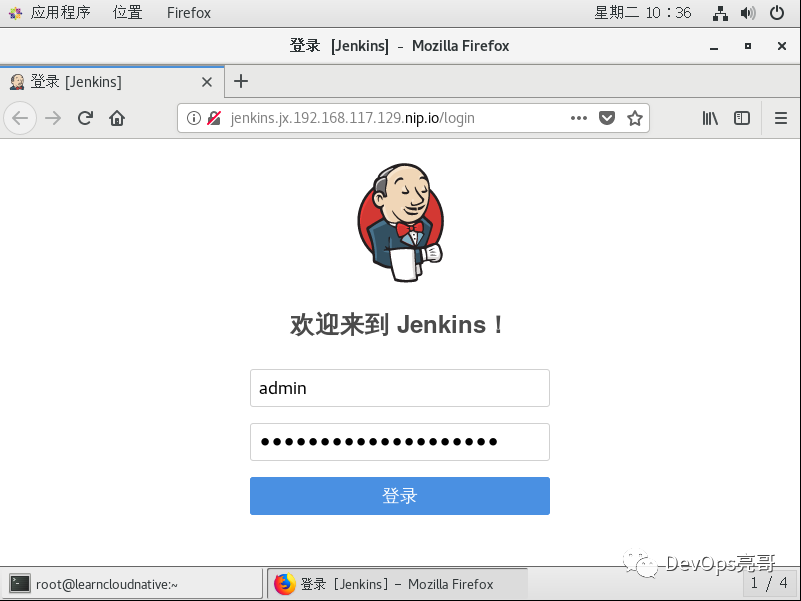The height and width of the screenshot is (601, 801).
Task: Click the Jenkins butler logo image
Action: tap(400, 222)
